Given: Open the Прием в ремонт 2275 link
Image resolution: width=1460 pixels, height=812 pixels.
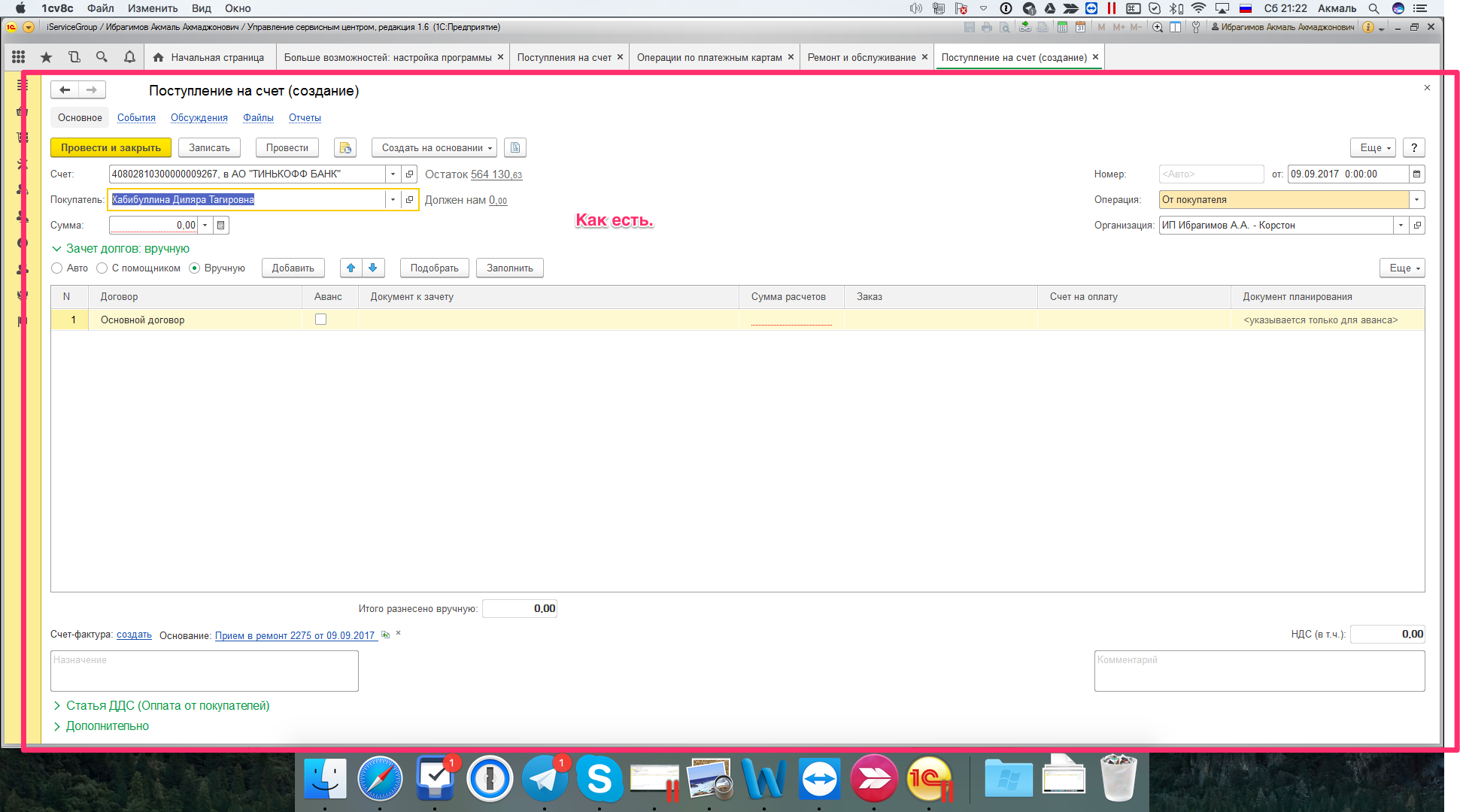Looking at the screenshot, I should 295,636.
